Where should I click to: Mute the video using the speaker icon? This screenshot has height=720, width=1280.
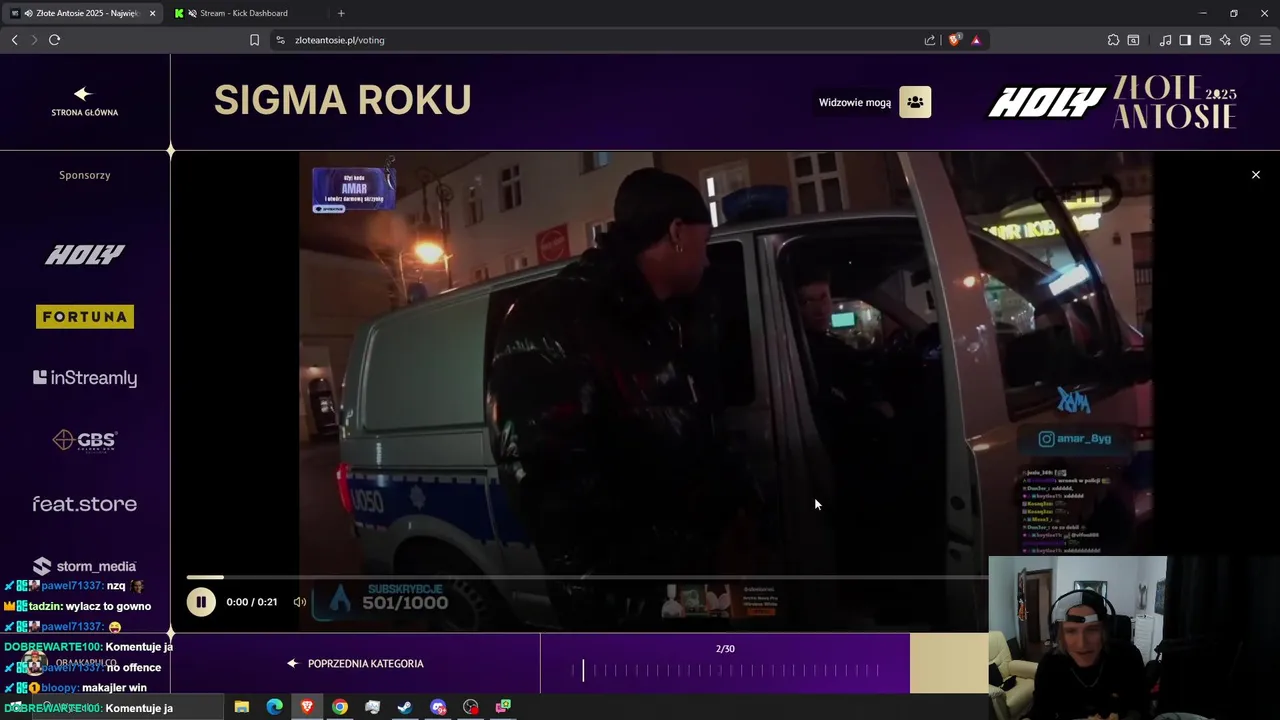299,602
